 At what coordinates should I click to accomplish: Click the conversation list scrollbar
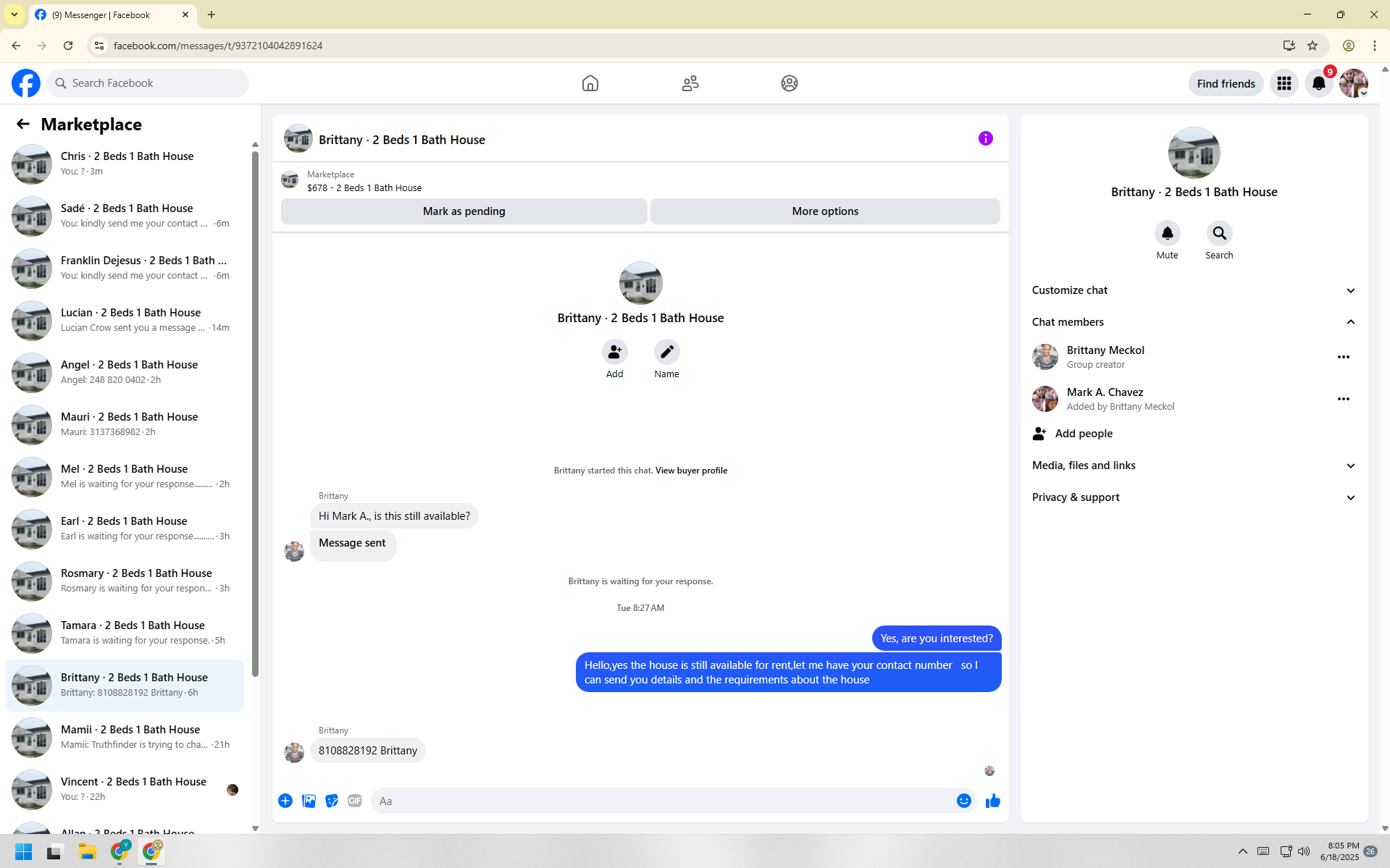point(255,413)
